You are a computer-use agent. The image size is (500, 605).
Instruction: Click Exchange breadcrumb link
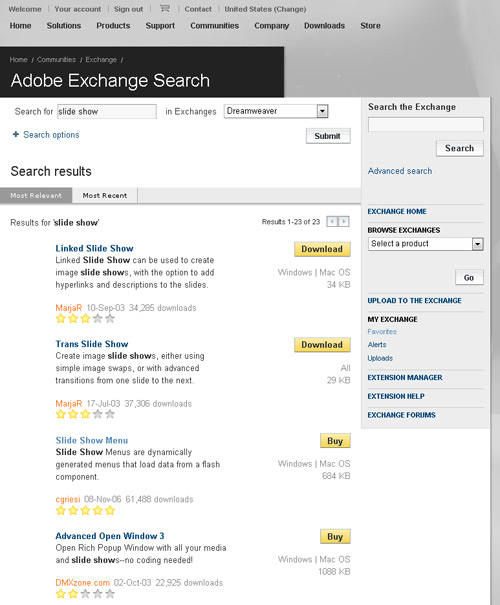(x=101, y=59)
